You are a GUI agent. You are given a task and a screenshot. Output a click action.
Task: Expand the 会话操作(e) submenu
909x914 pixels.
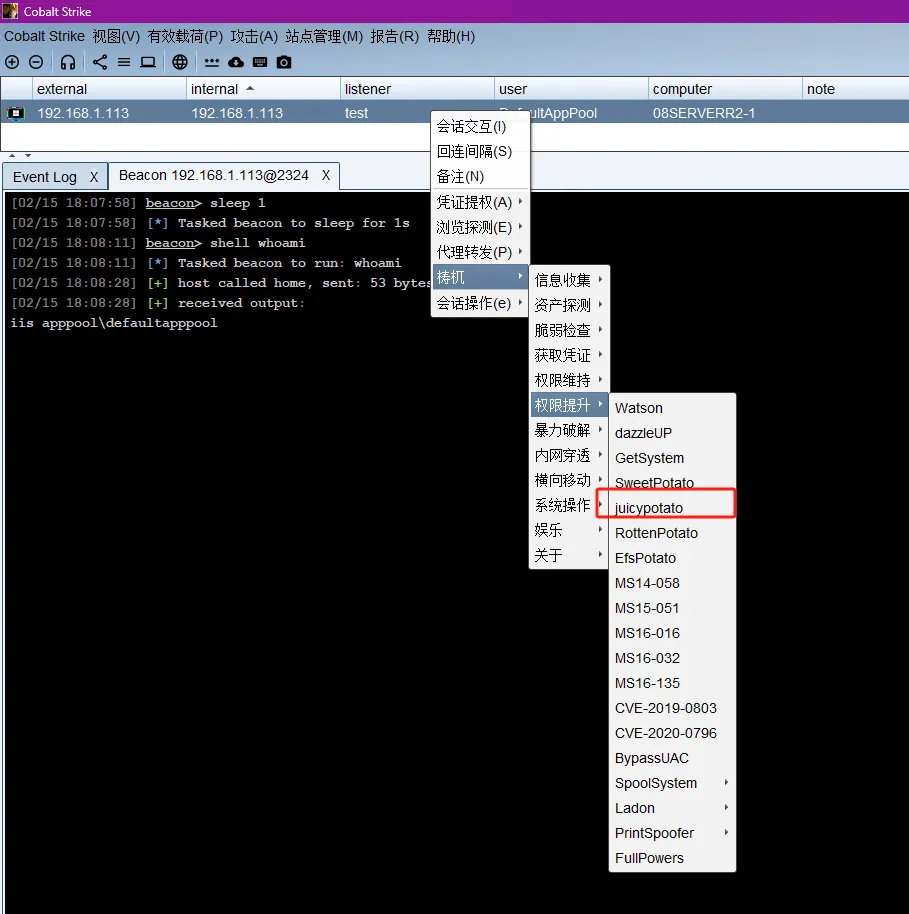(480, 303)
